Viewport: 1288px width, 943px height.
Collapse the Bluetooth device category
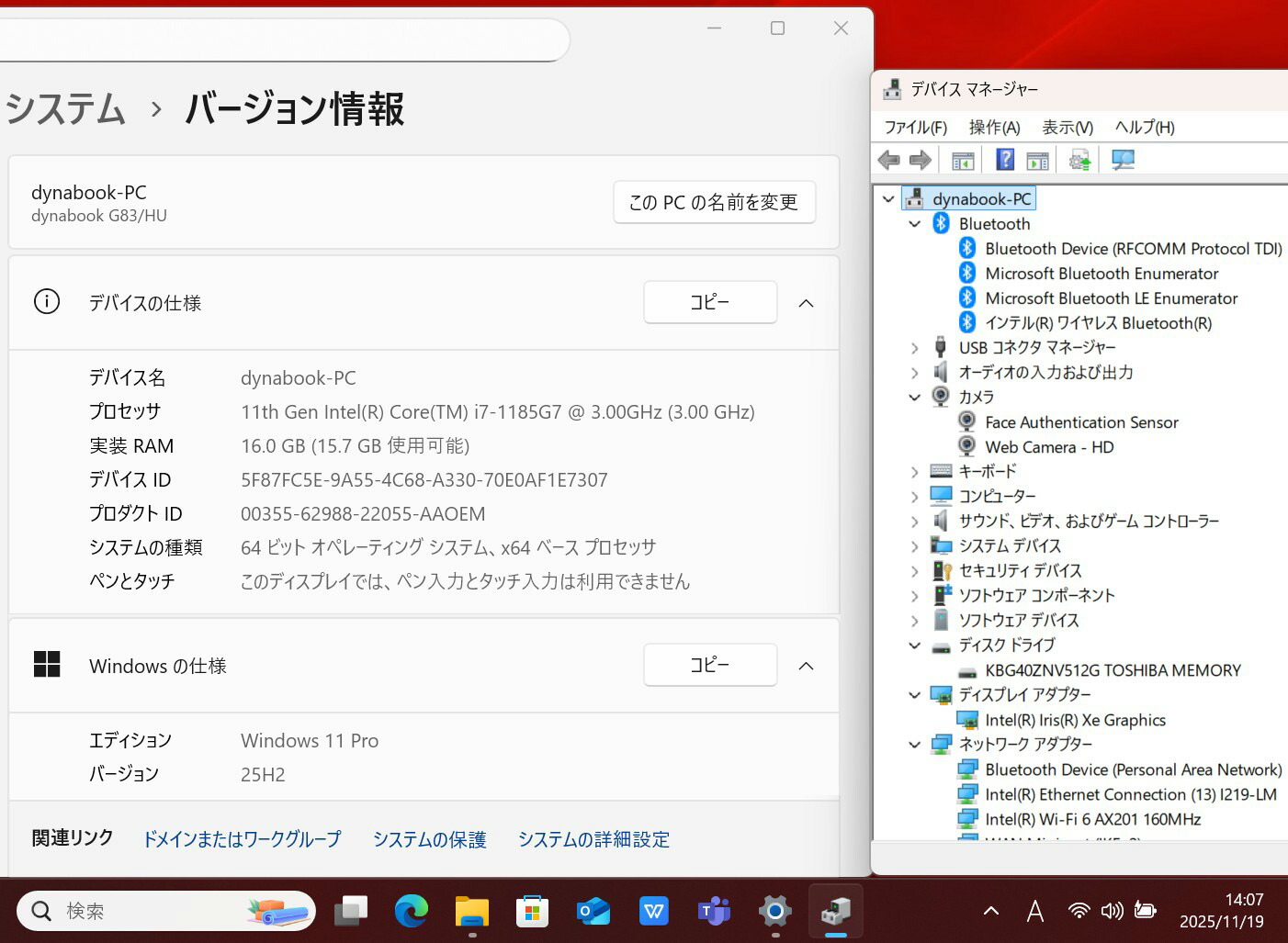[914, 223]
